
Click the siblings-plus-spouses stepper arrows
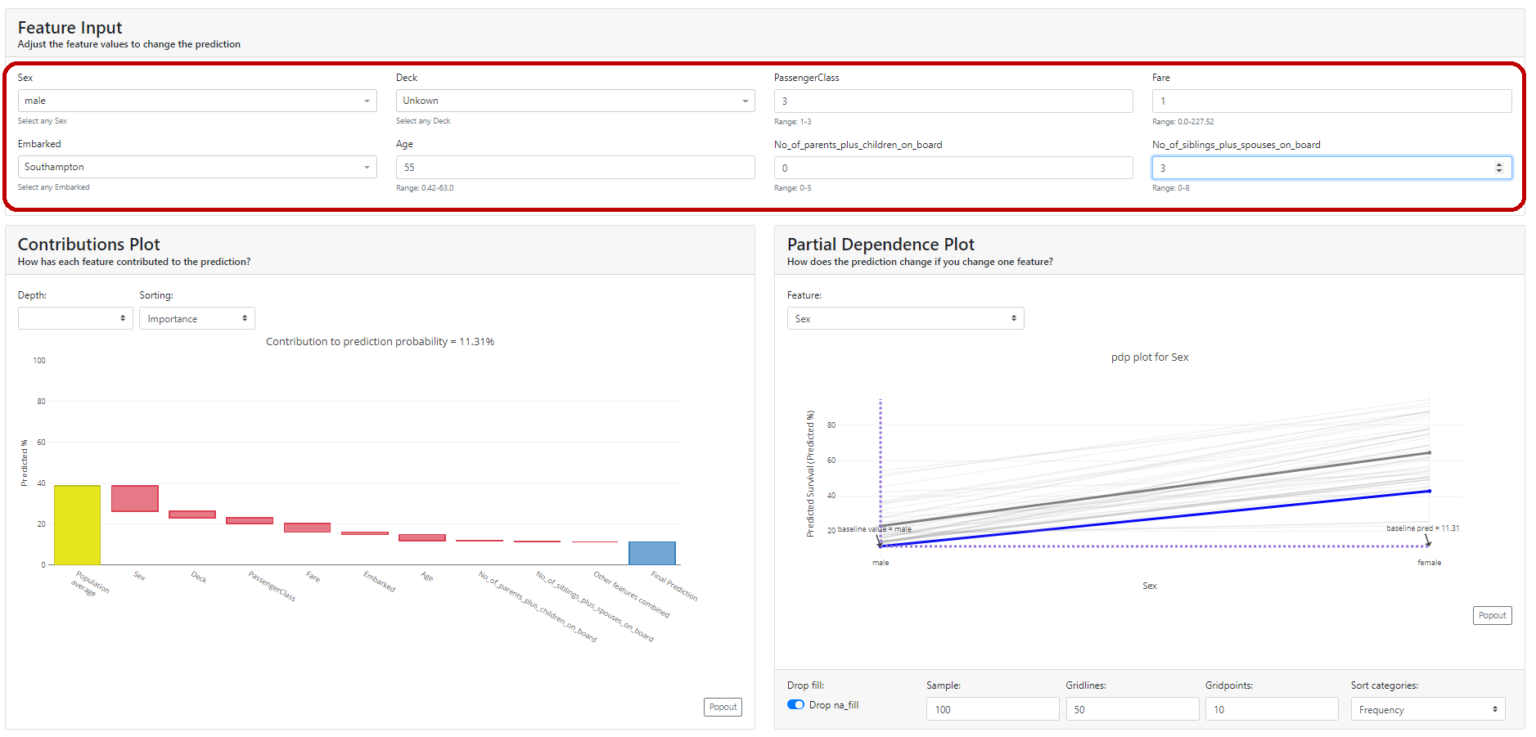(x=1498, y=168)
